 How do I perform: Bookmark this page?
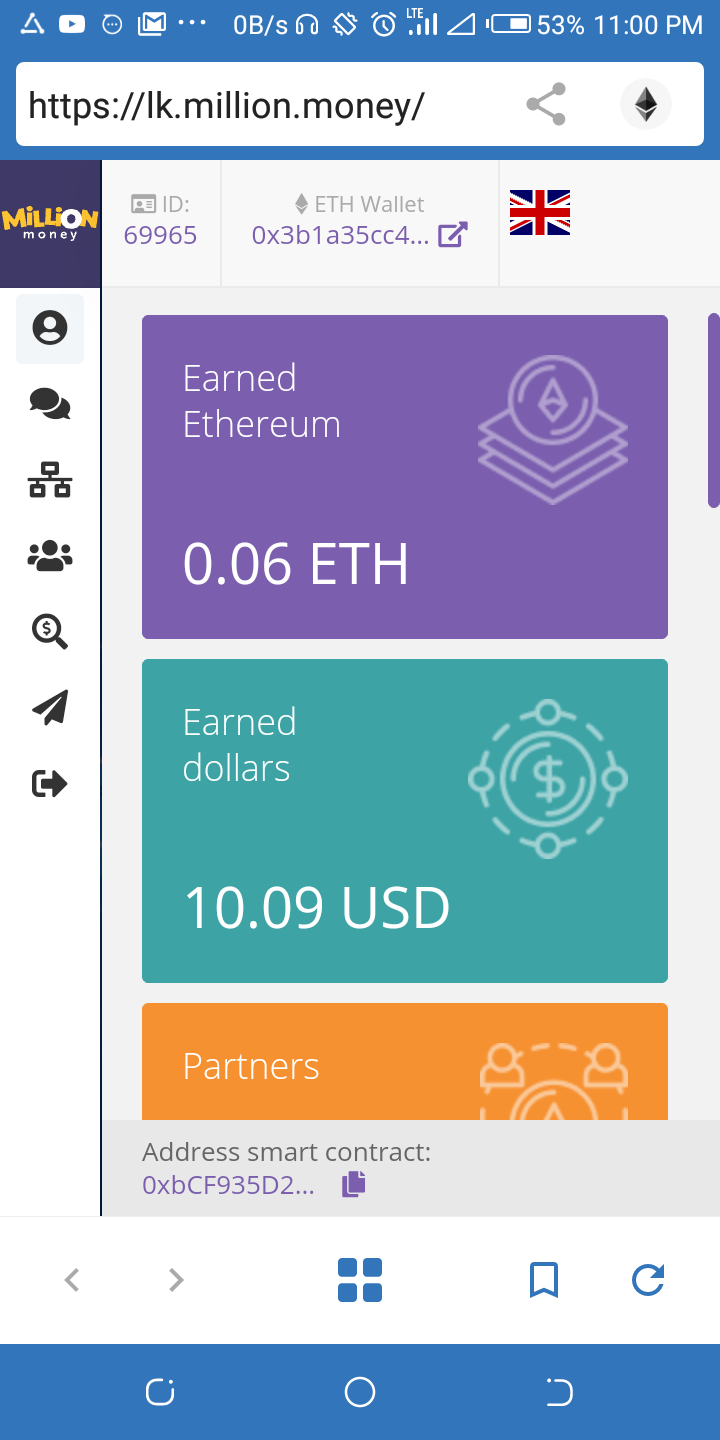(x=543, y=1280)
